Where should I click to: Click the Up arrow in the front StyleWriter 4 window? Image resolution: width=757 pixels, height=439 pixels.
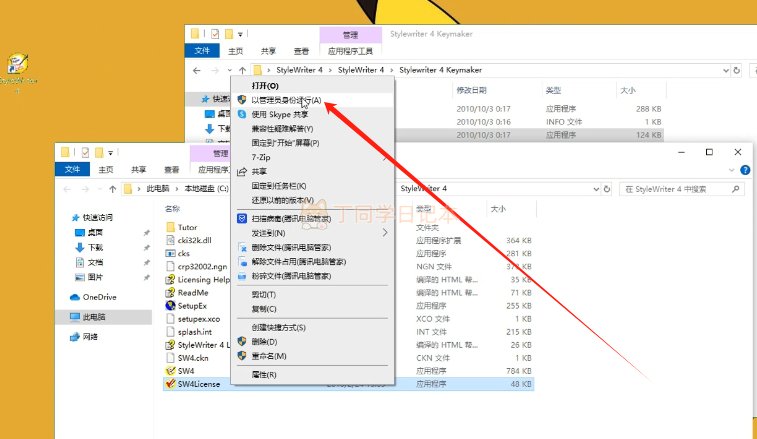pyautogui.click(x=112, y=189)
